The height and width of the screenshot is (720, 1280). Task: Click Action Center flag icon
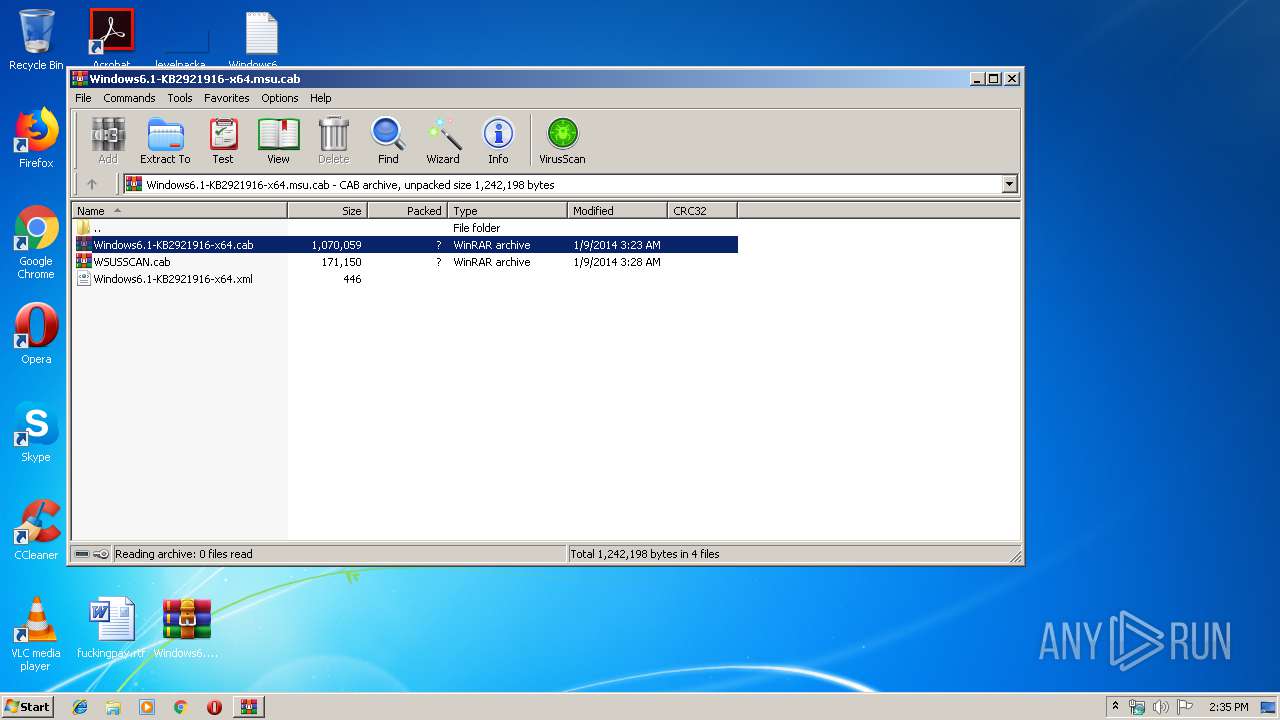tap(1184, 707)
